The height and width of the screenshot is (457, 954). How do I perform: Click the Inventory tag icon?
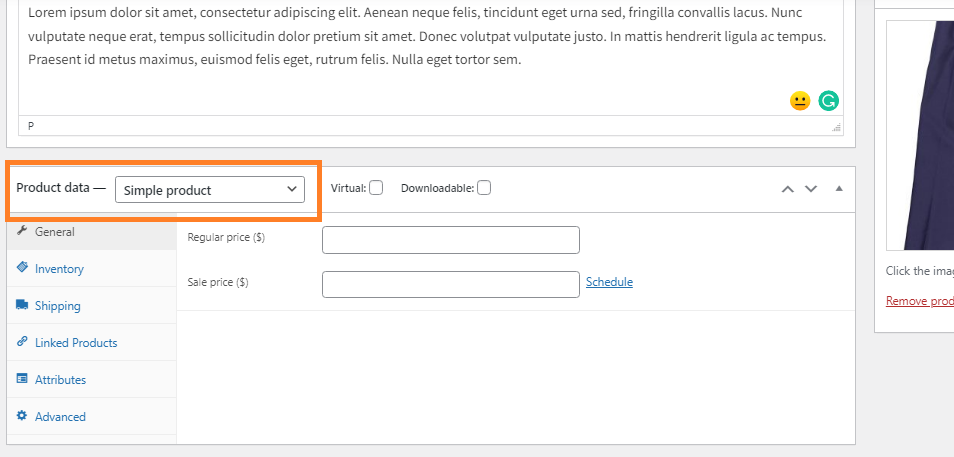pos(22,268)
